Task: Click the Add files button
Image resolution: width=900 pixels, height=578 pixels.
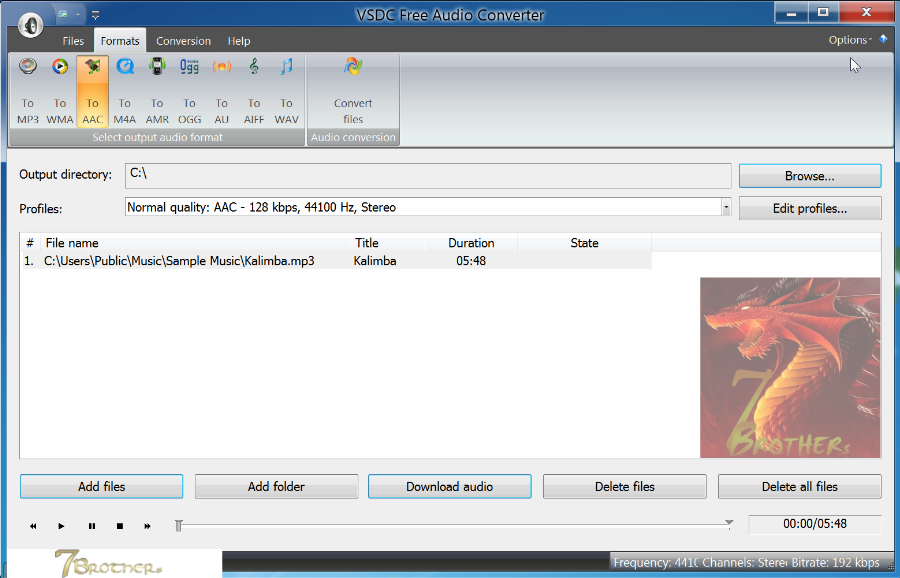Action: [x=102, y=486]
